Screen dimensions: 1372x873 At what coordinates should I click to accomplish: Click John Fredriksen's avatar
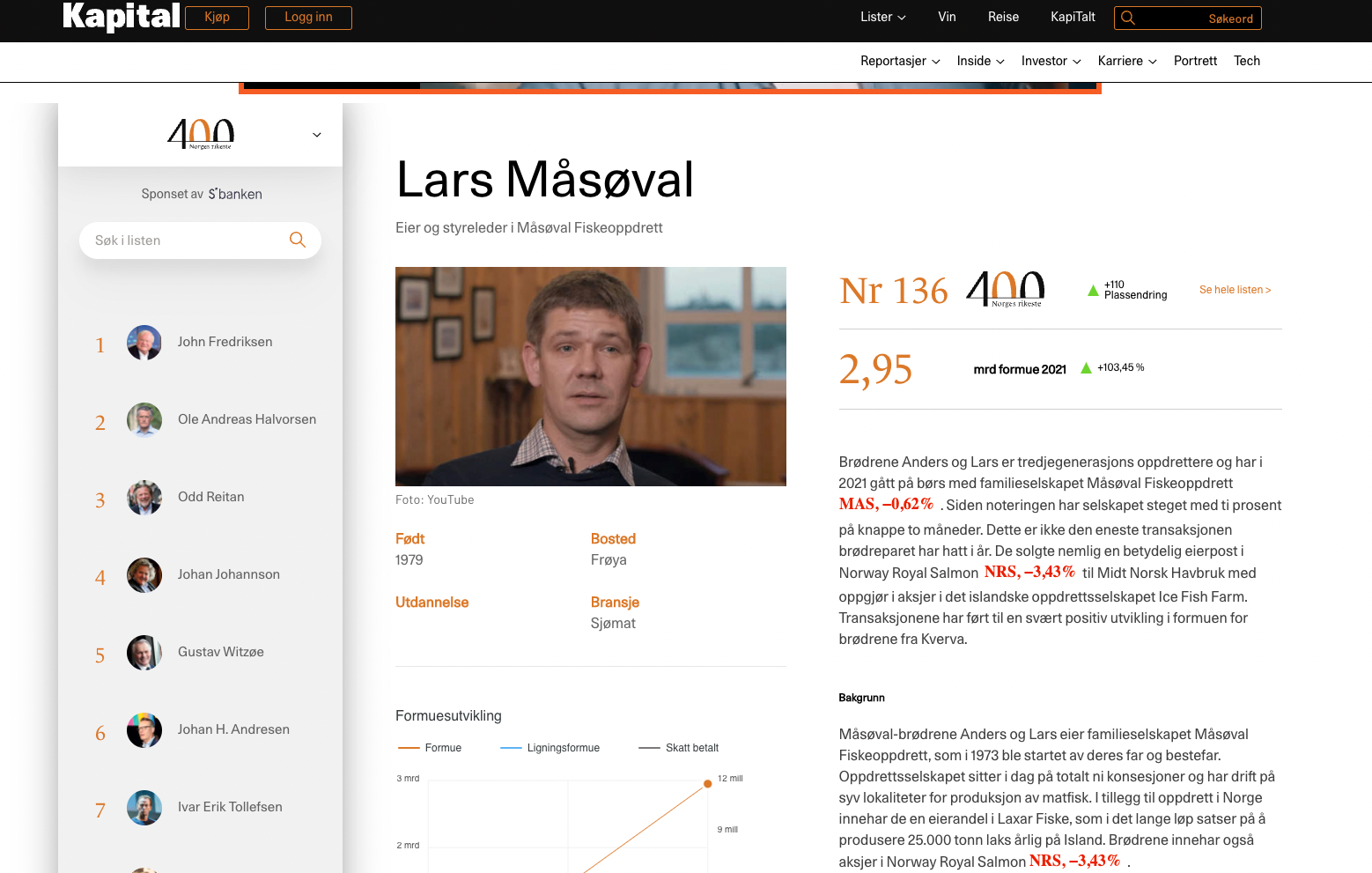pyautogui.click(x=144, y=343)
